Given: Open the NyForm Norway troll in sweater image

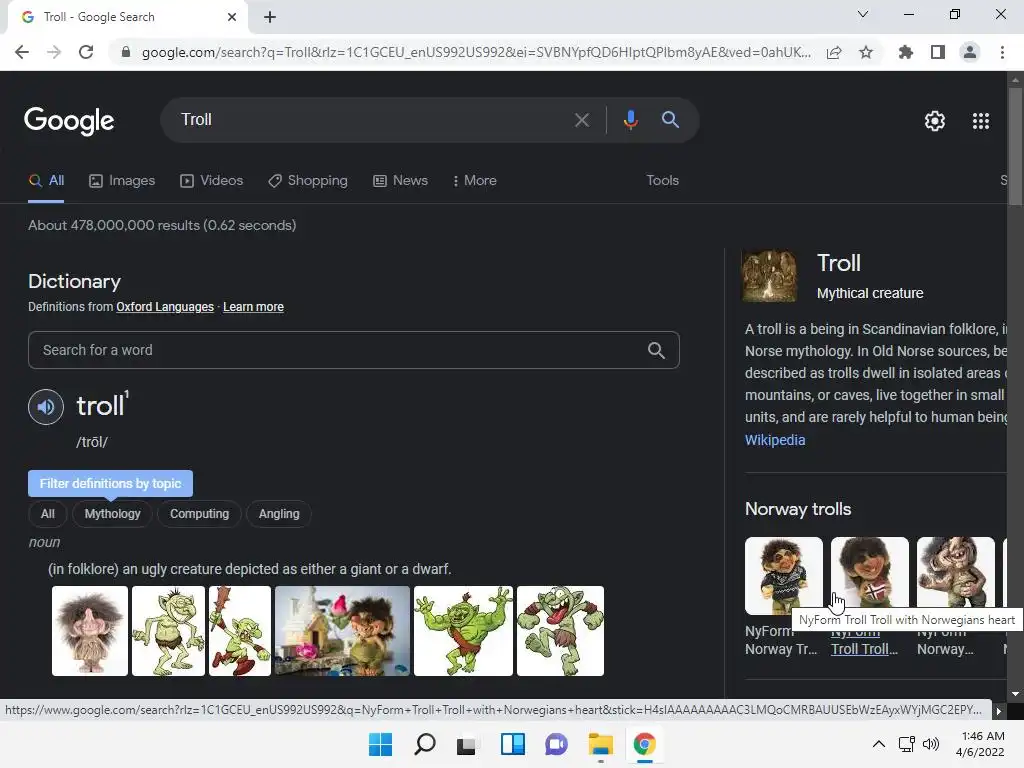Looking at the screenshot, I should [784, 576].
